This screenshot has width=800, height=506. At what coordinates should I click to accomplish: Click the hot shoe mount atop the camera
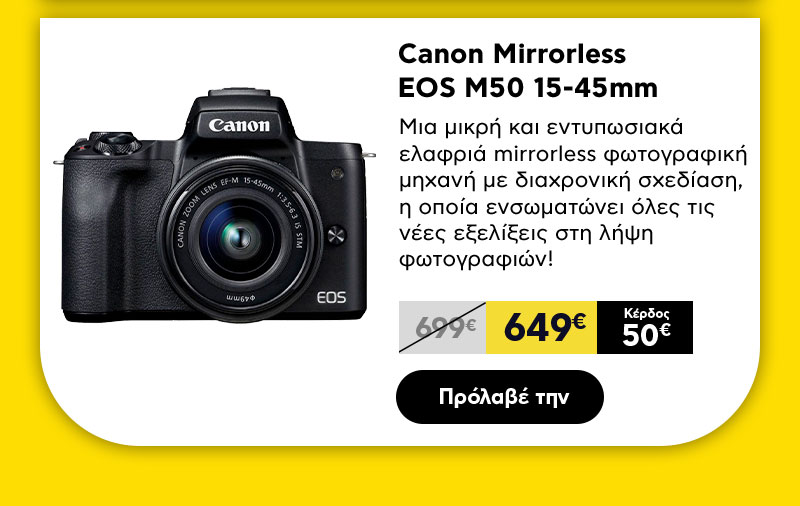coord(239,92)
